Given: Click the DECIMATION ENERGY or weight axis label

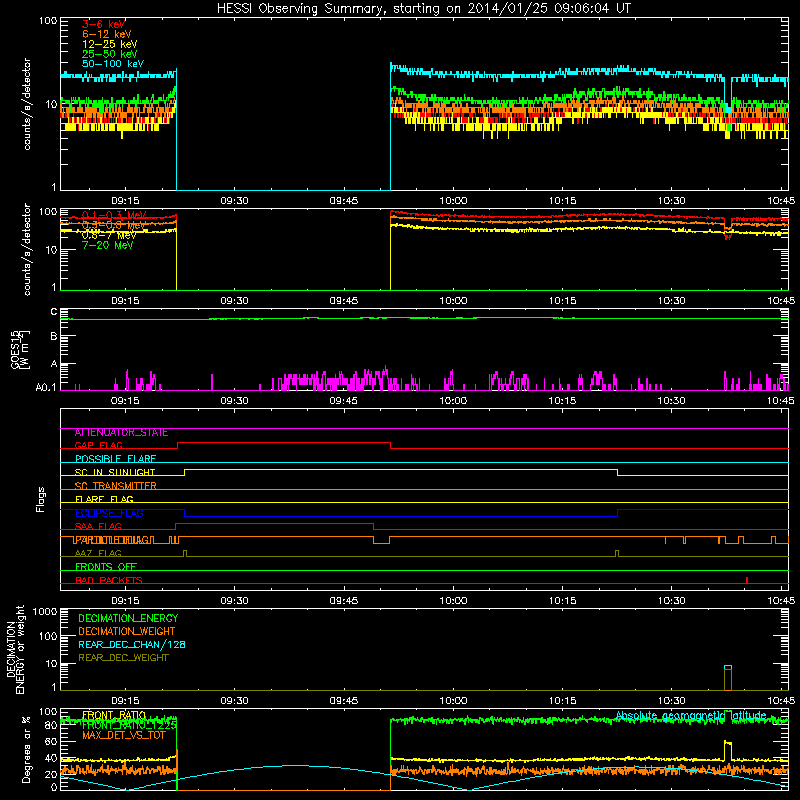Looking at the screenshot, I should pos(15,650).
